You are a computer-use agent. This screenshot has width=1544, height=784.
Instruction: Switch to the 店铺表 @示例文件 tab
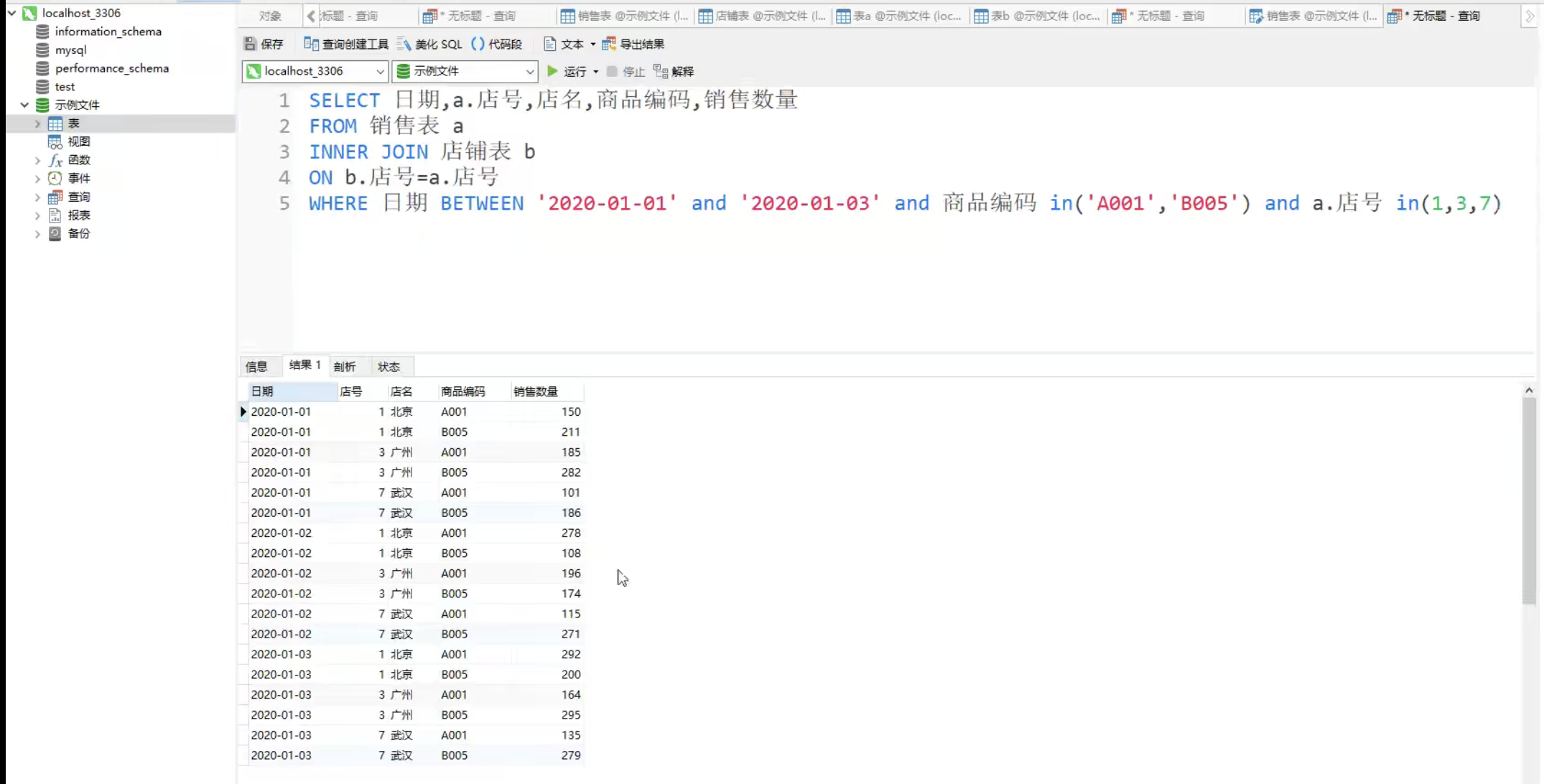pyautogui.click(x=762, y=16)
